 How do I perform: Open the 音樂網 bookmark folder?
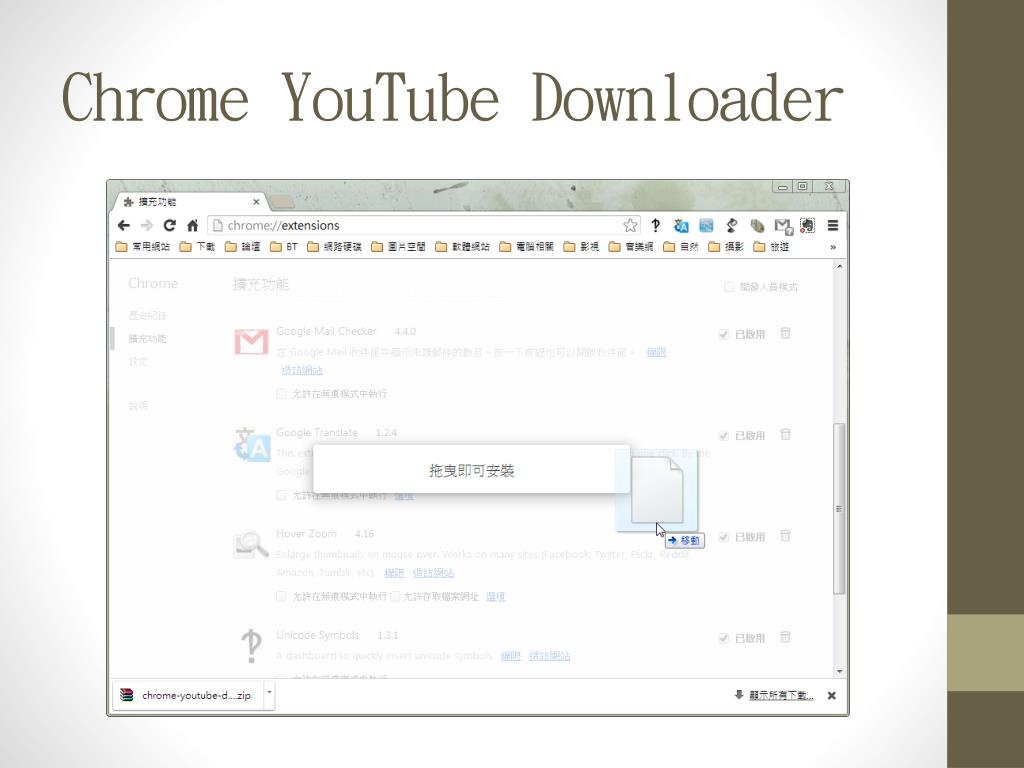630,247
